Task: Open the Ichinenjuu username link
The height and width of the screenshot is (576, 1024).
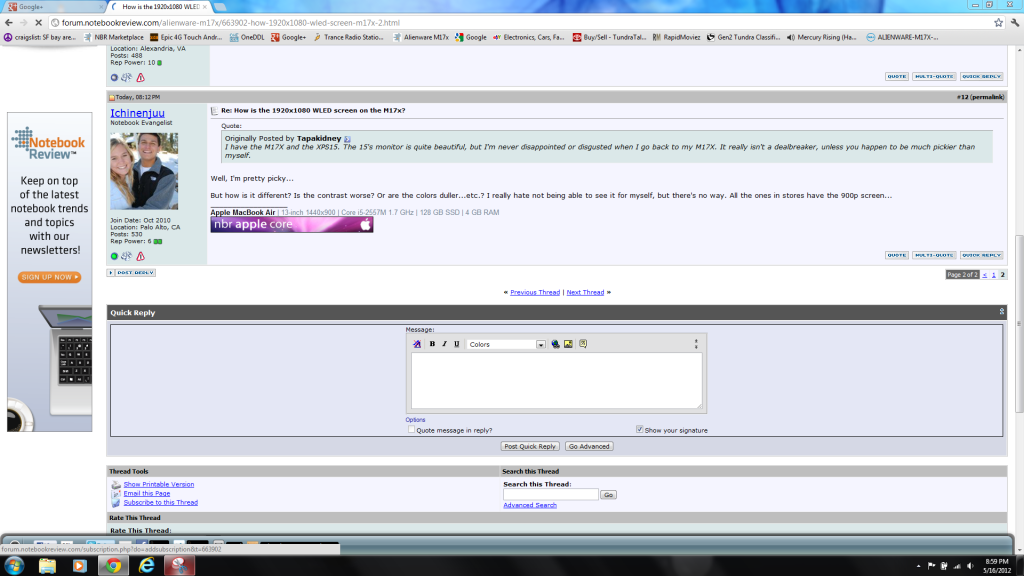Action: coord(137,113)
